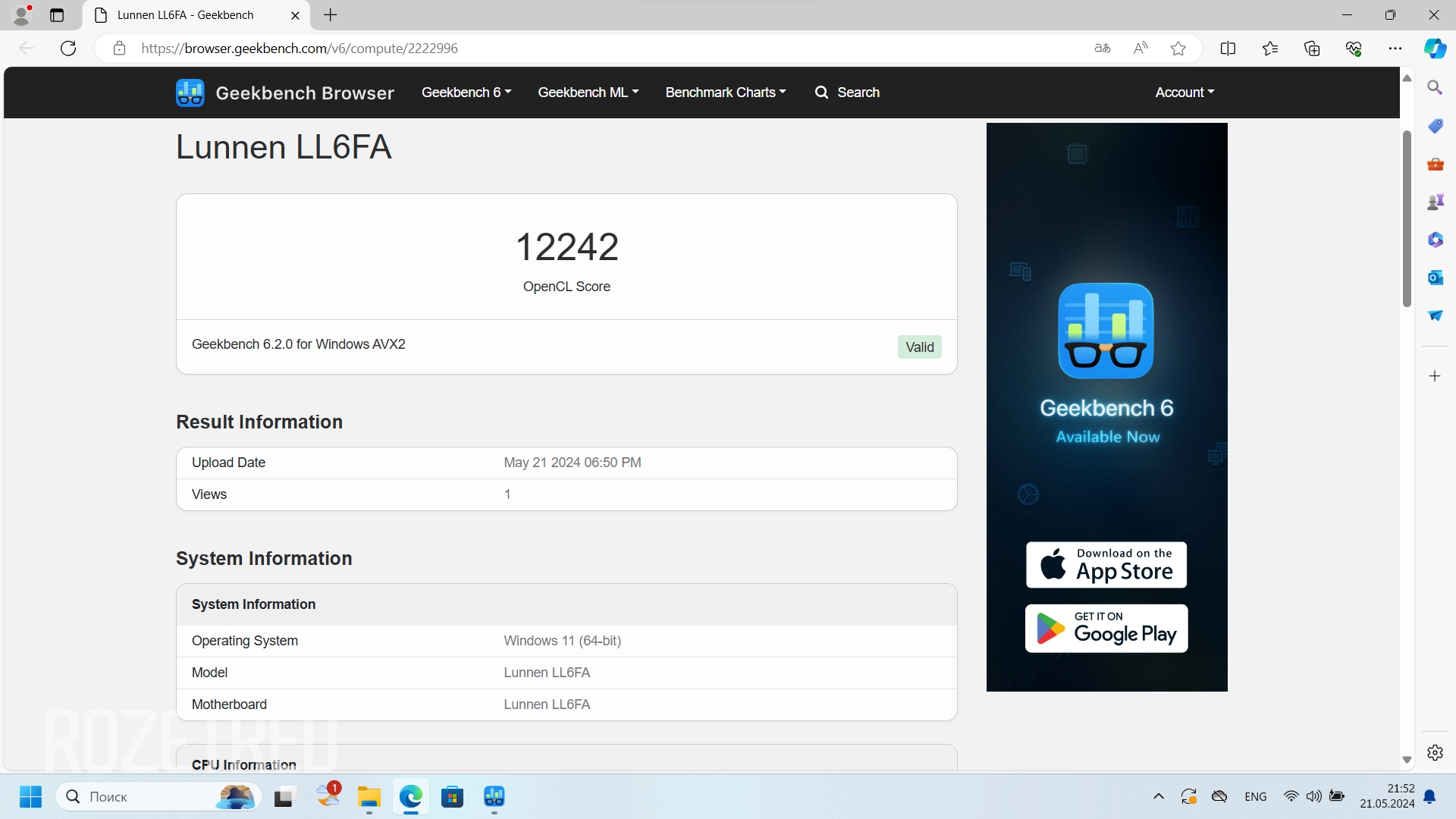Click Geekbench 6.2.0 for Windows AVX2 text

(x=299, y=344)
